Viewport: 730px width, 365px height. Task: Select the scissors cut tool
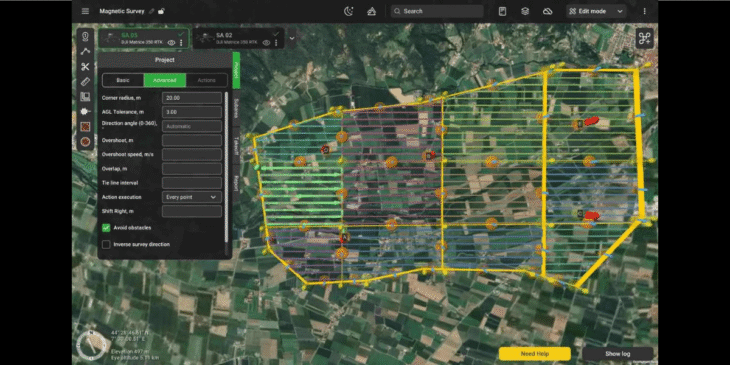pos(85,67)
